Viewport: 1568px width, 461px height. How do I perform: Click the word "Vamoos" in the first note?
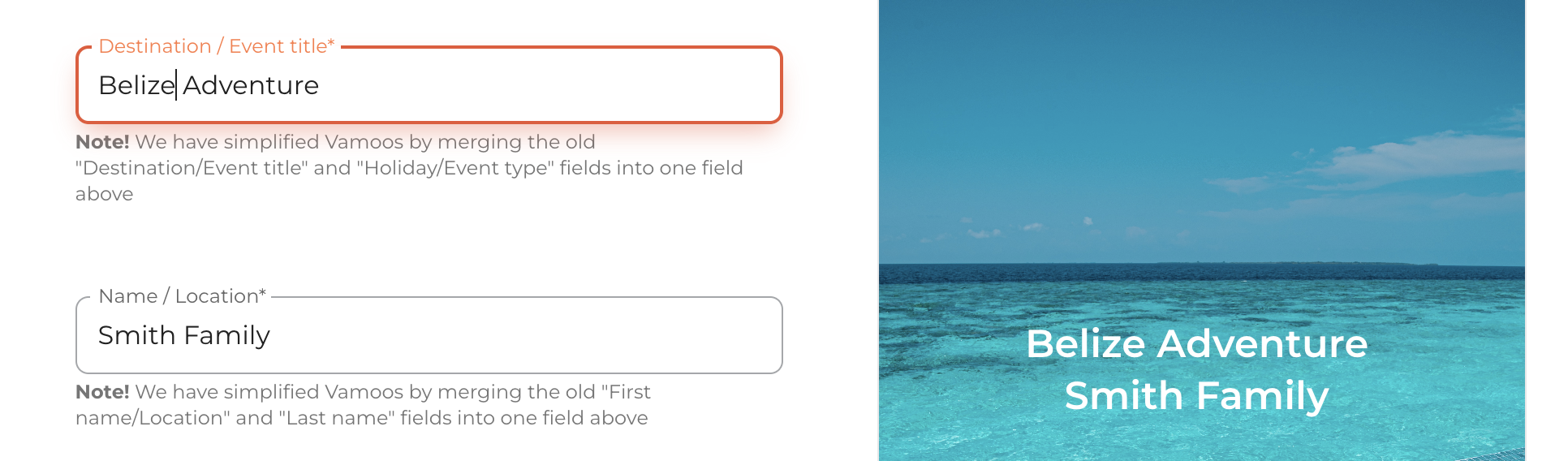click(x=364, y=142)
